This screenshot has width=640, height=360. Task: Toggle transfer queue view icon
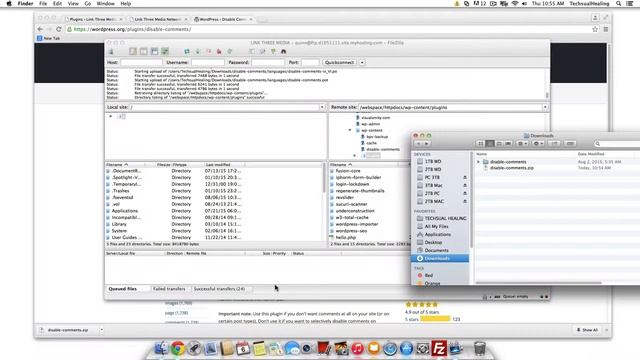click(165, 51)
